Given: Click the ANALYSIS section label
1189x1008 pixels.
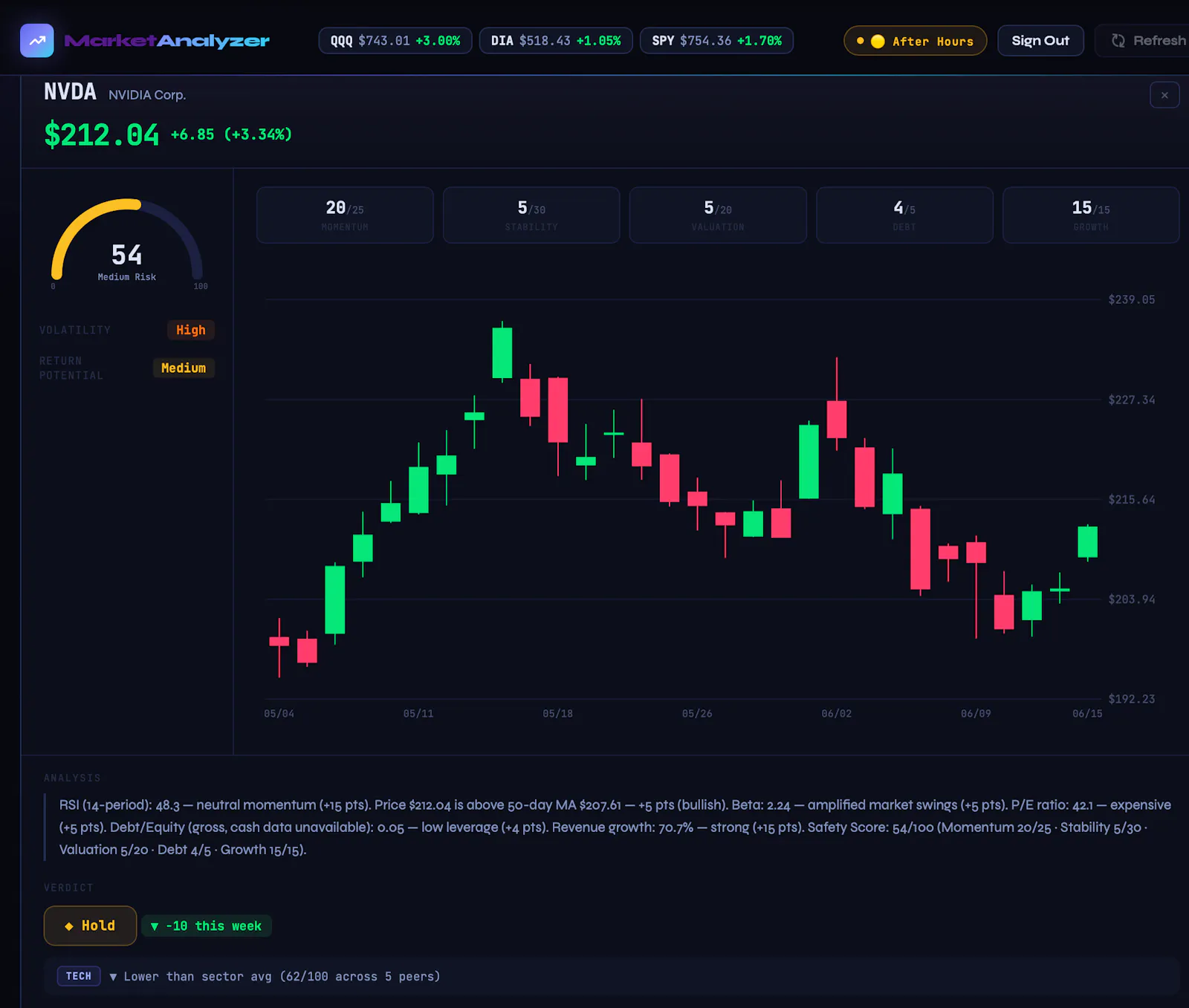Looking at the screenshot, I should click(x=72, y=778).
